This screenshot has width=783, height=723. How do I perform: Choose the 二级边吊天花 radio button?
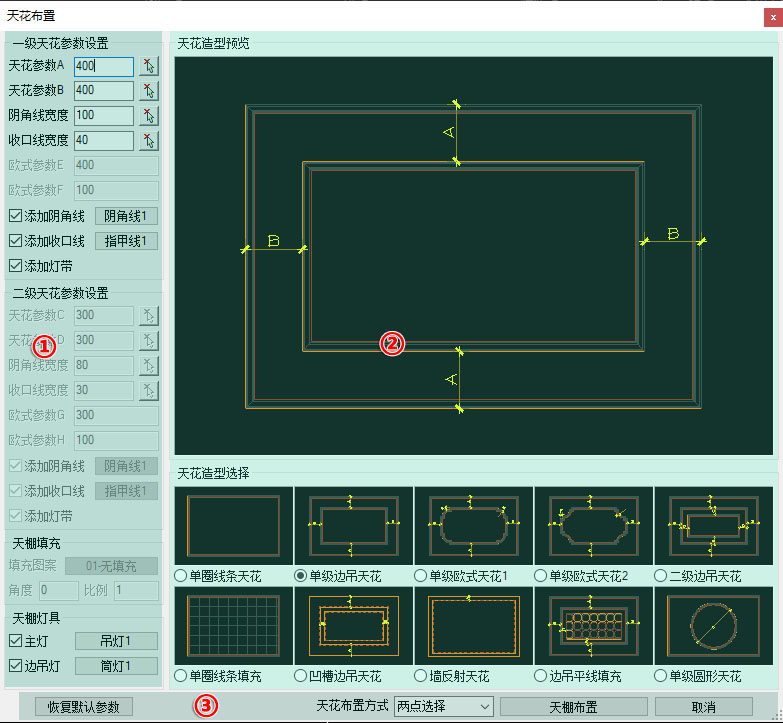(660, 576)
